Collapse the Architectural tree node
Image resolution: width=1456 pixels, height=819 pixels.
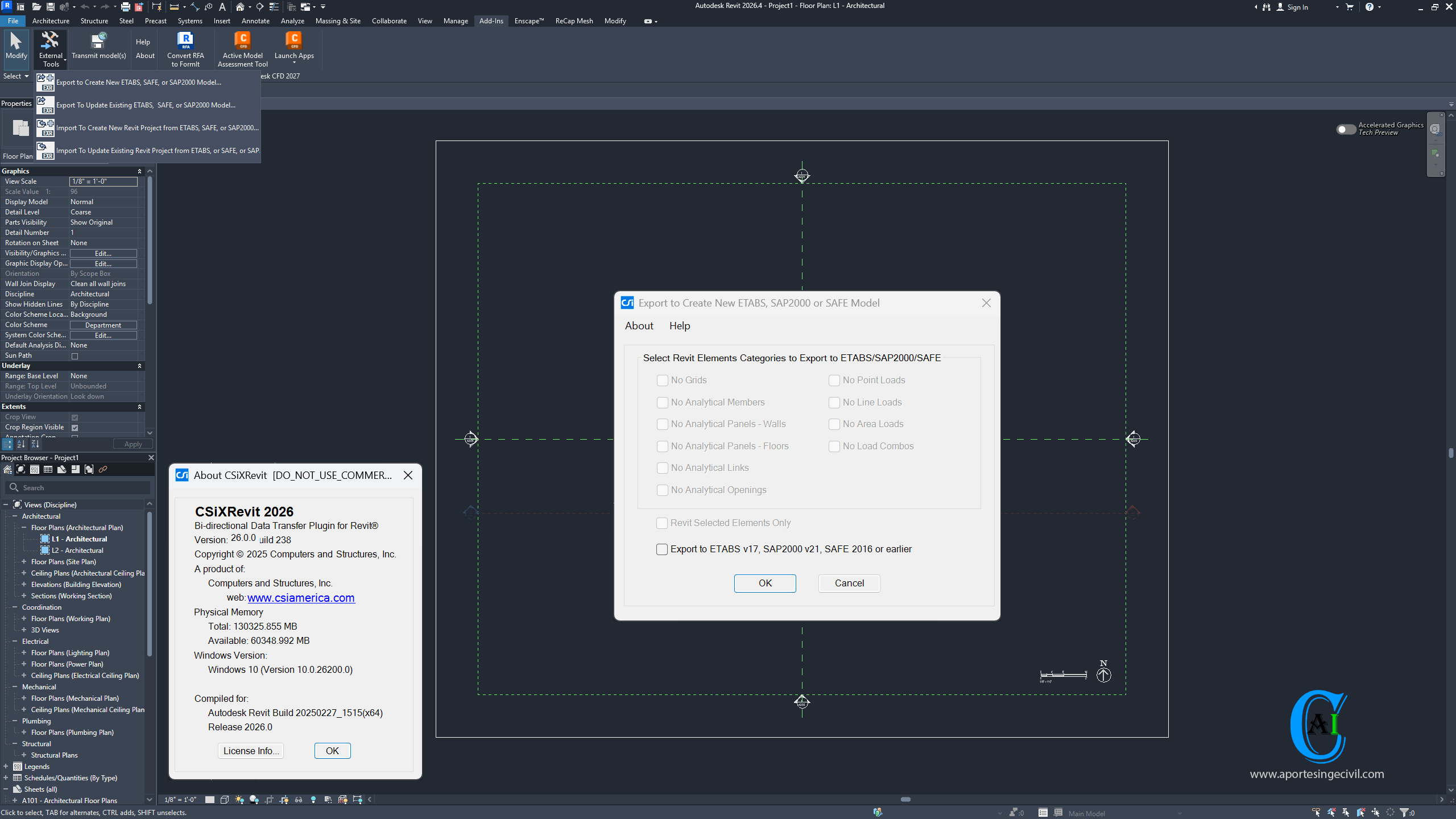point(15,516)
